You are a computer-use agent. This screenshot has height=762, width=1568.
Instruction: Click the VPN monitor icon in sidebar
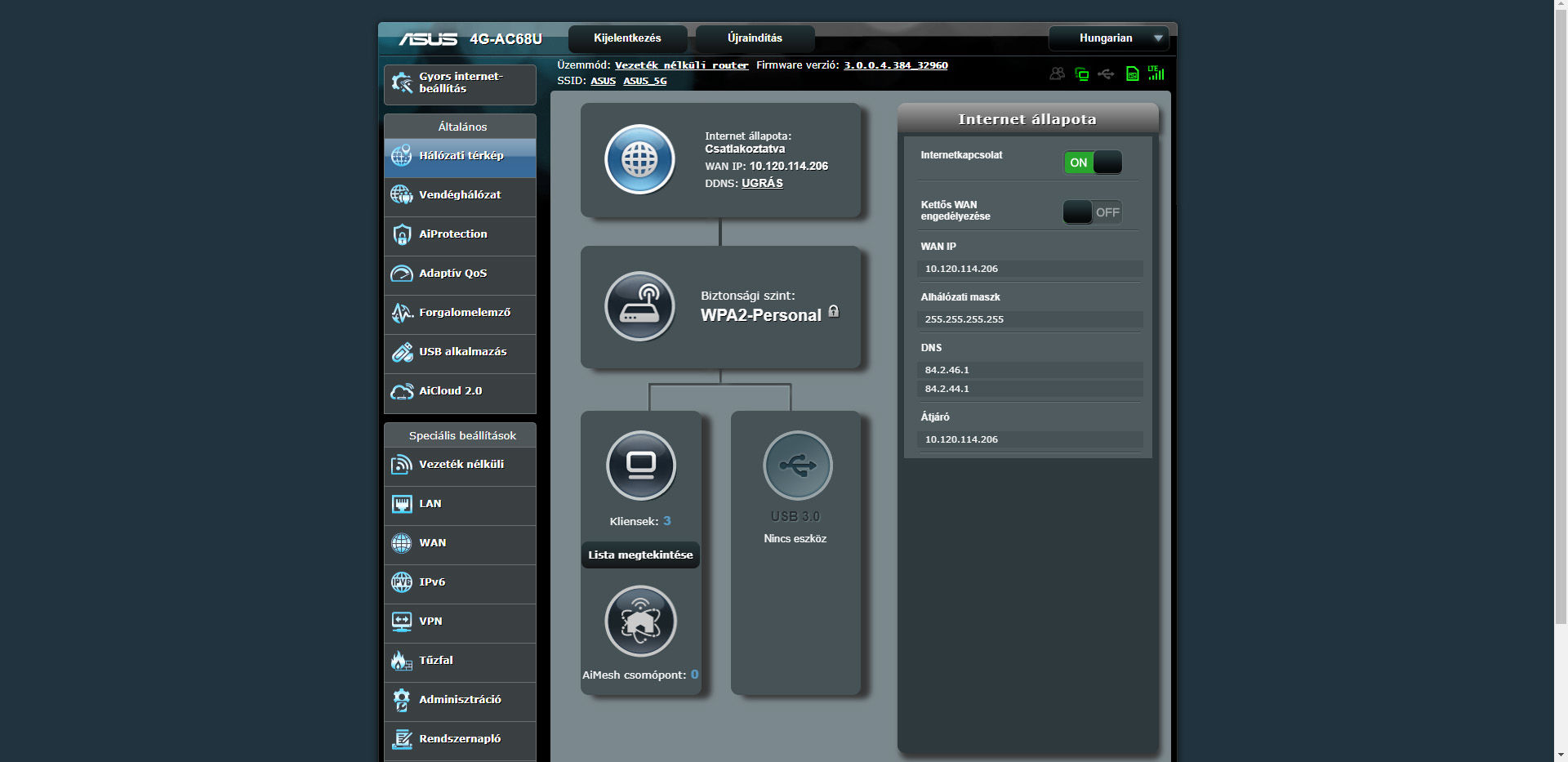point(402,622)
